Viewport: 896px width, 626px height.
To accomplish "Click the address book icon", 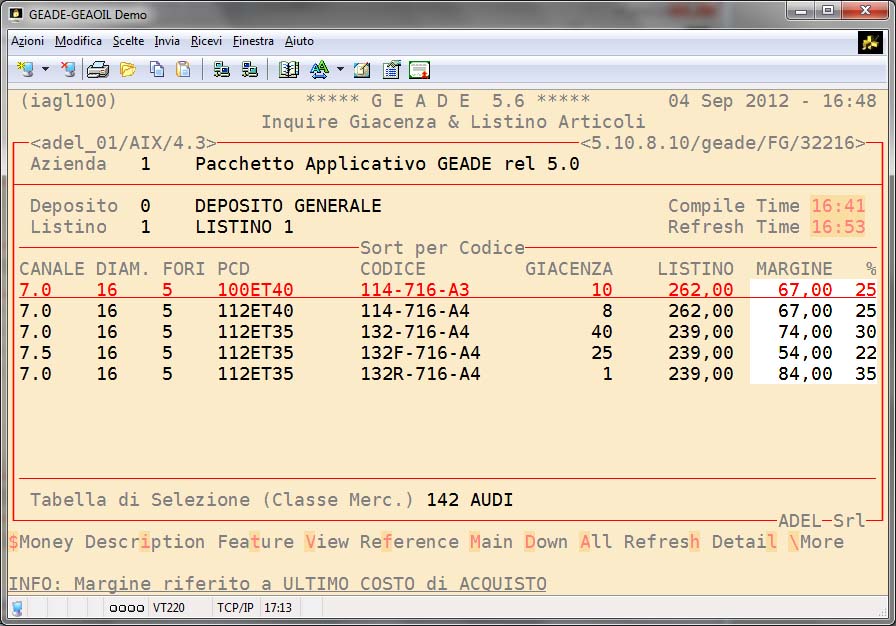I will pos(289,70).
